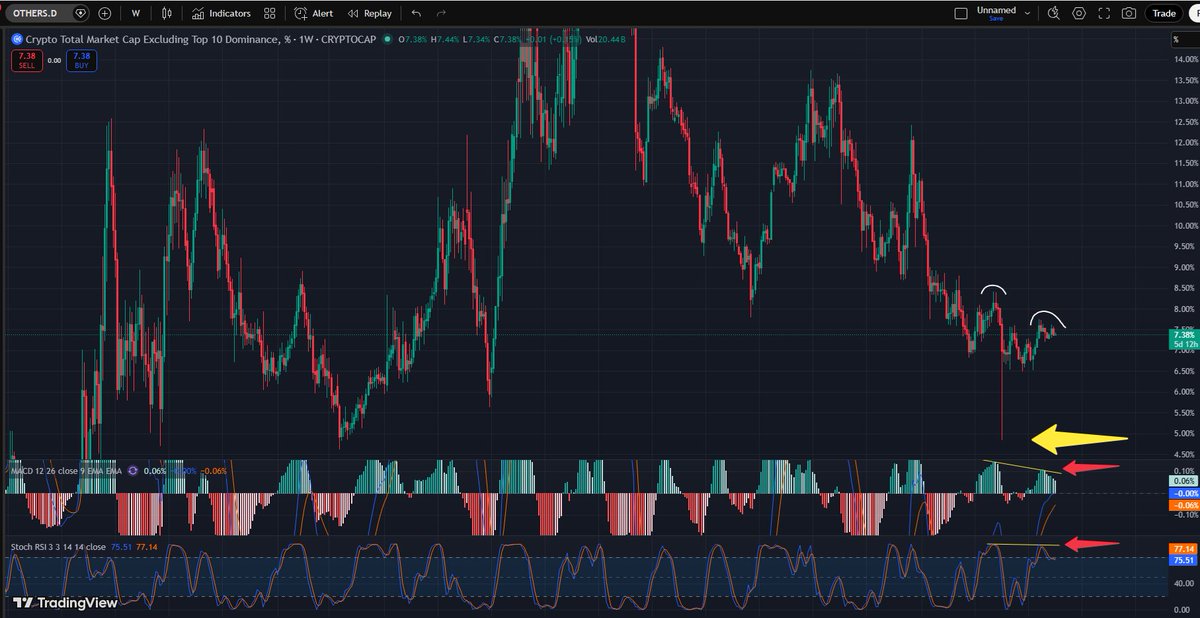Click the 14.00% price axis label
This screenshot has height=618, width=1200.
click(1187, 60)
